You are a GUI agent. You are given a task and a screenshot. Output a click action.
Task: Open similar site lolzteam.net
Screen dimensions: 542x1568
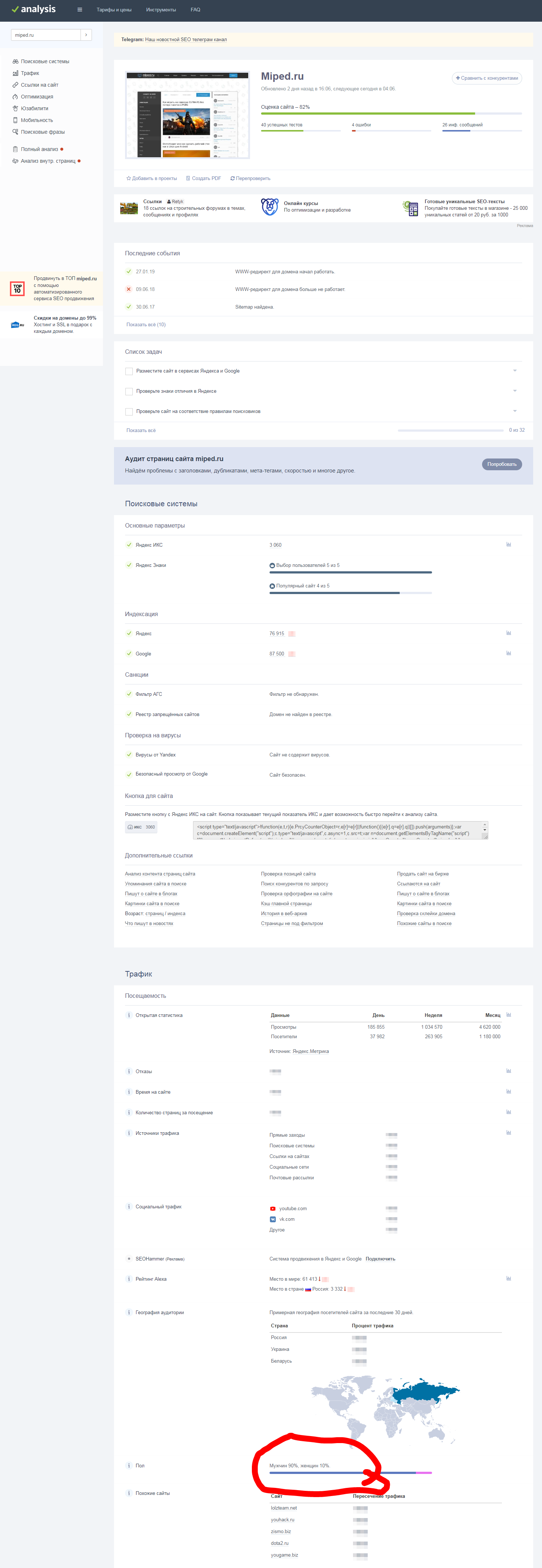[x=284, y=1508]
